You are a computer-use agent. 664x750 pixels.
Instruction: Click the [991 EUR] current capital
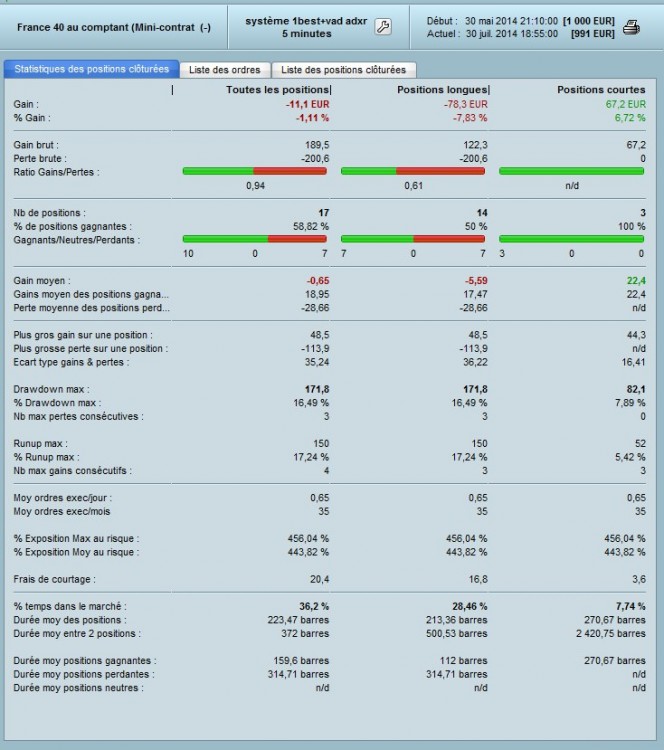click(x=593, y=33)
